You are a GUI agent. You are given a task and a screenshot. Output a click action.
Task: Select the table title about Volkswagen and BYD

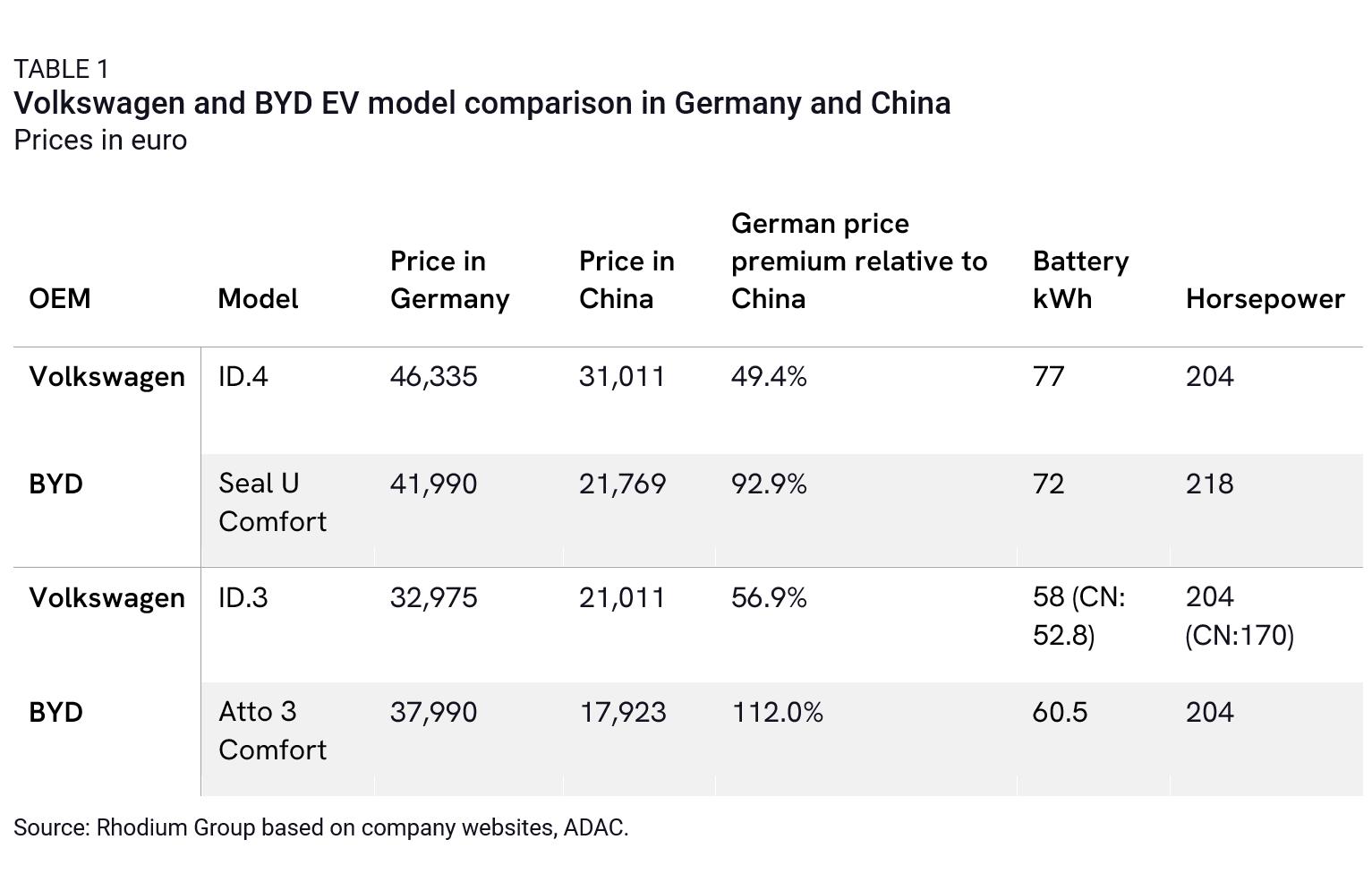click(482, 103)
